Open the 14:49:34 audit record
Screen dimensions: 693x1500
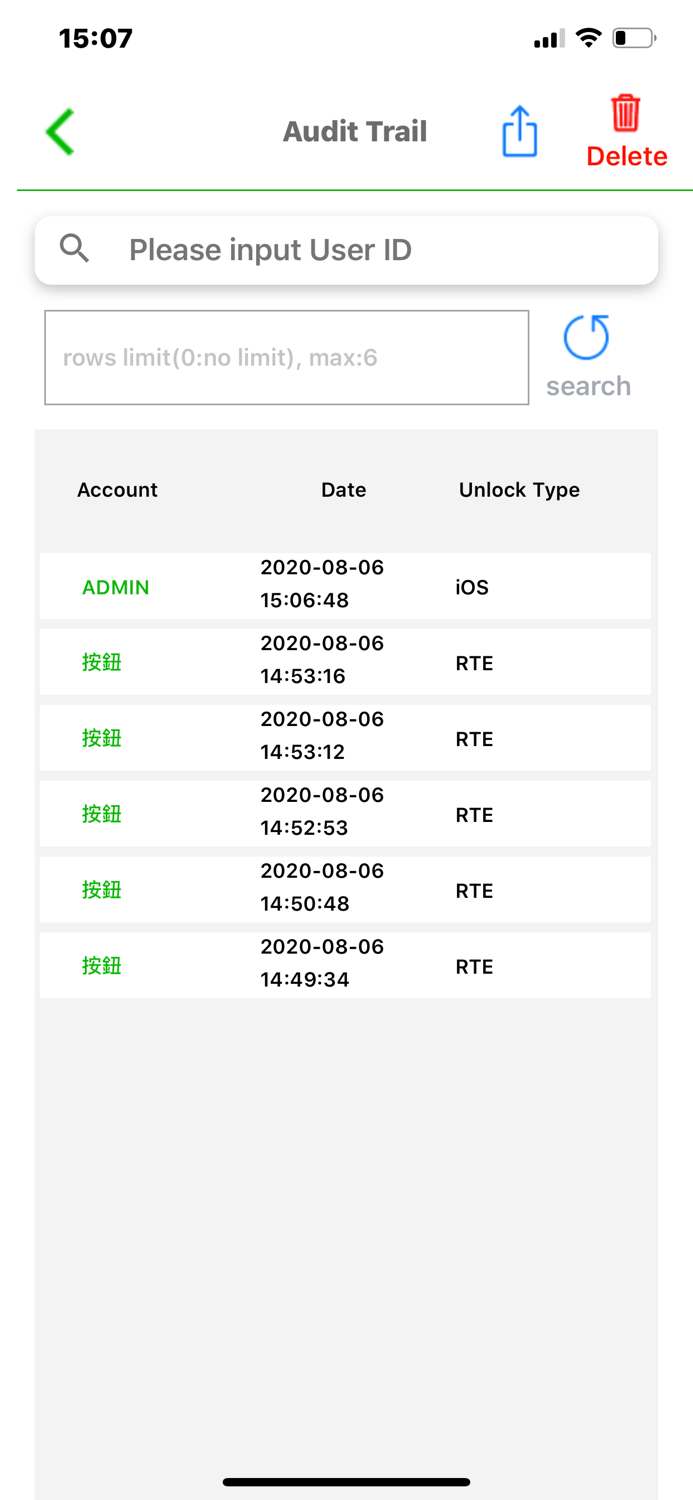(345, 966)
